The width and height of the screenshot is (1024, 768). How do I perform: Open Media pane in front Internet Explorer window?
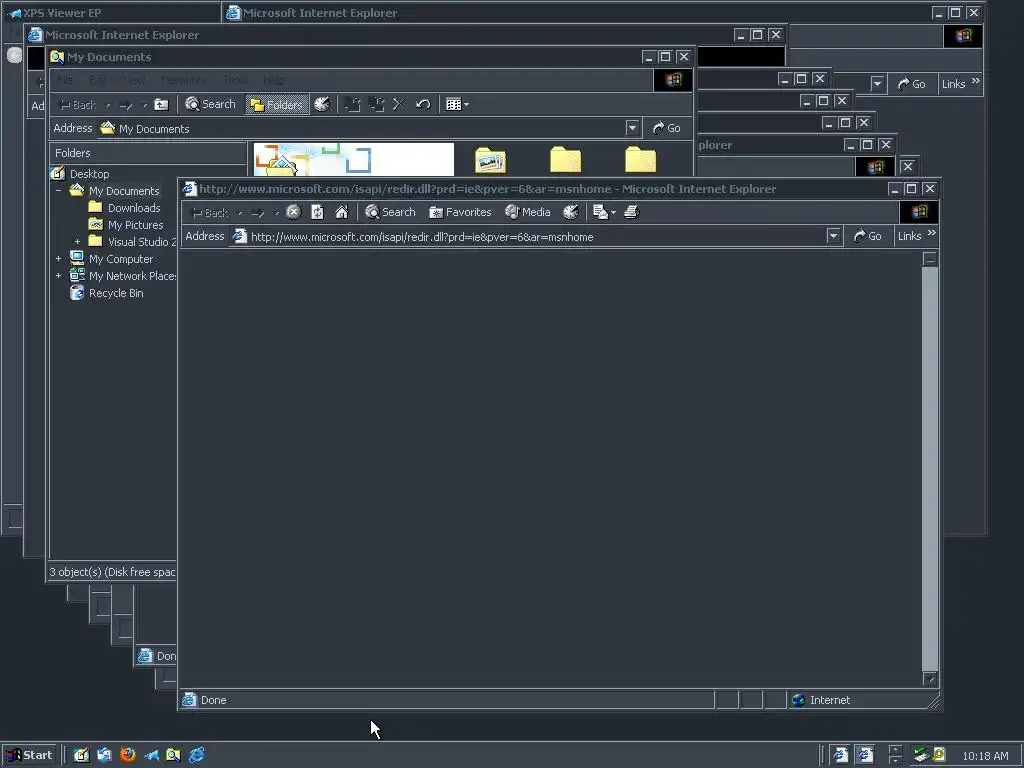tap(528, 212)
